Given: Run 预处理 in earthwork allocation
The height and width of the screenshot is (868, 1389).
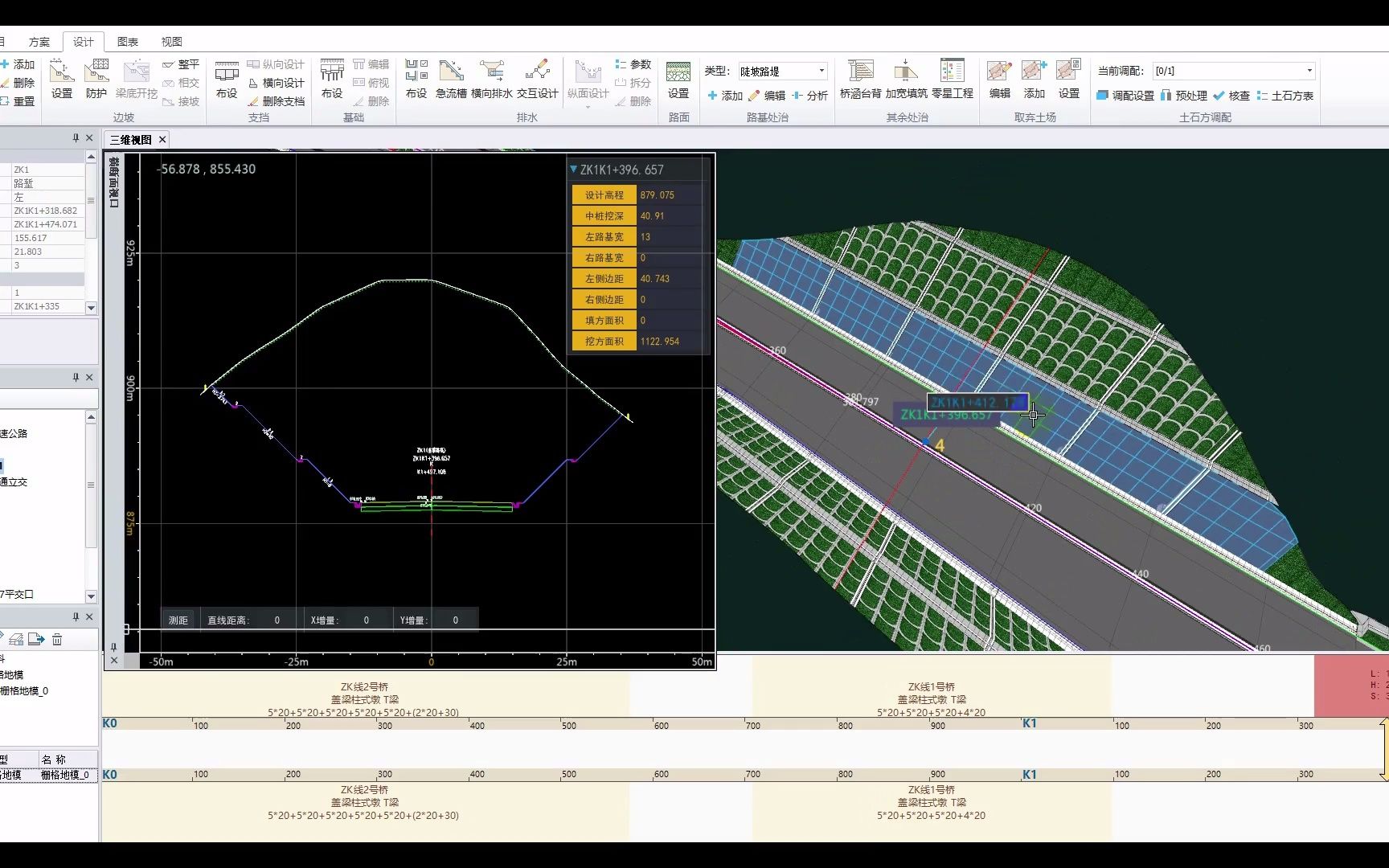Looking at the screenshot, I should [1187, 95].
